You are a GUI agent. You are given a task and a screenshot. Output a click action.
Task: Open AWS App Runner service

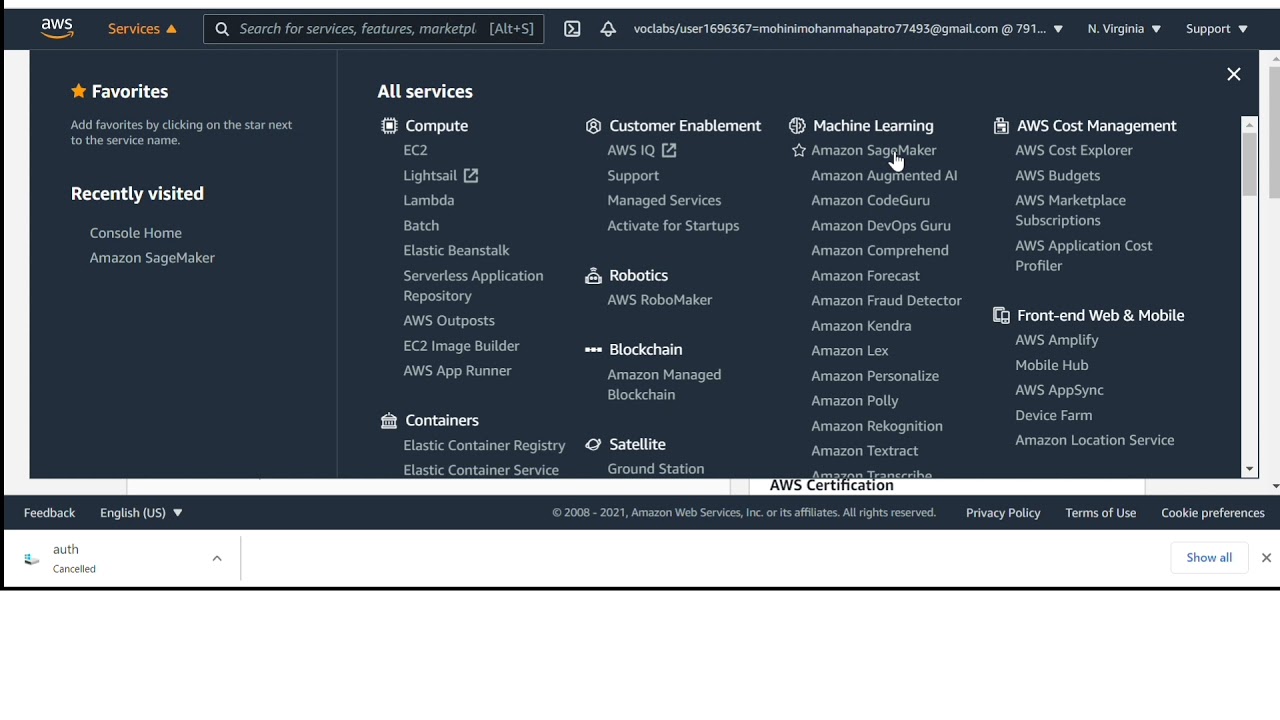pos(457,370)
